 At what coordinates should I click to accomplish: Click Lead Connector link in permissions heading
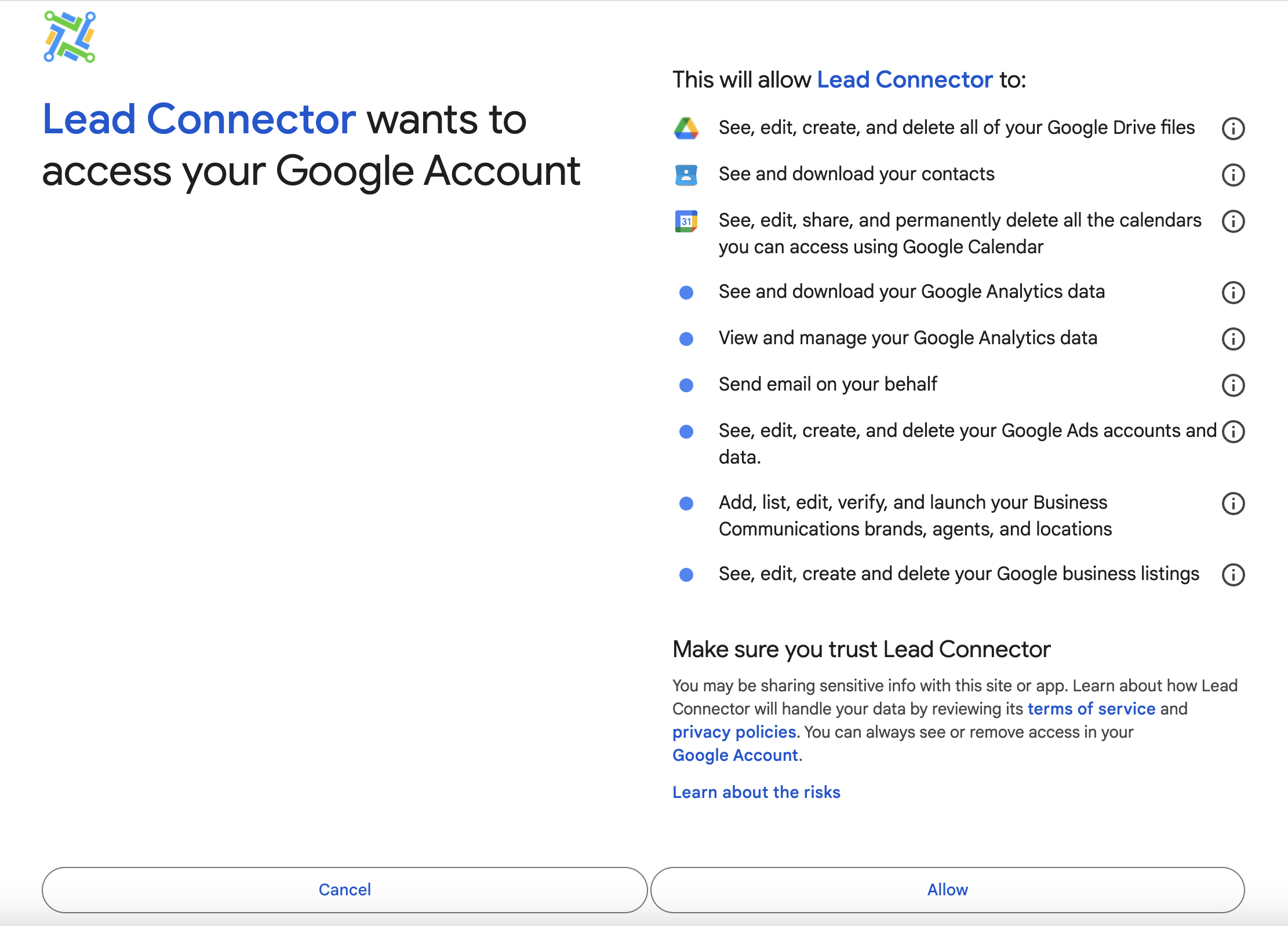click(x=904, y=80)
